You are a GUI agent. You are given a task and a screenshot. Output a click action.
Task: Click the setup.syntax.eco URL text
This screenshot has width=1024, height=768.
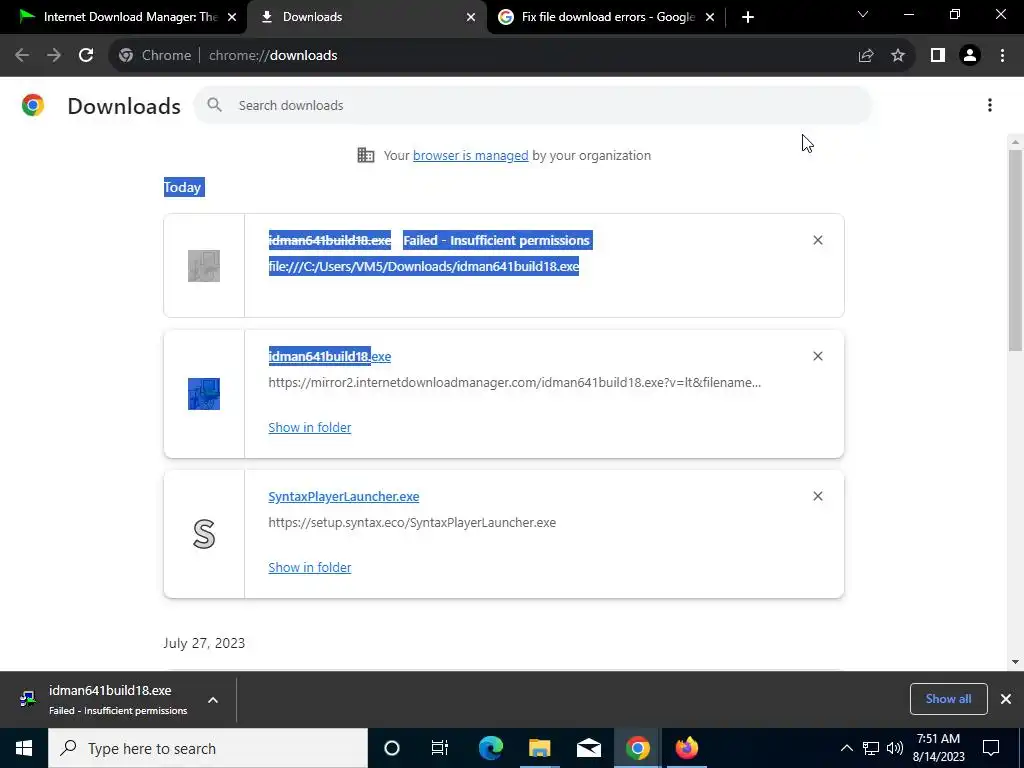coord(412,522)
